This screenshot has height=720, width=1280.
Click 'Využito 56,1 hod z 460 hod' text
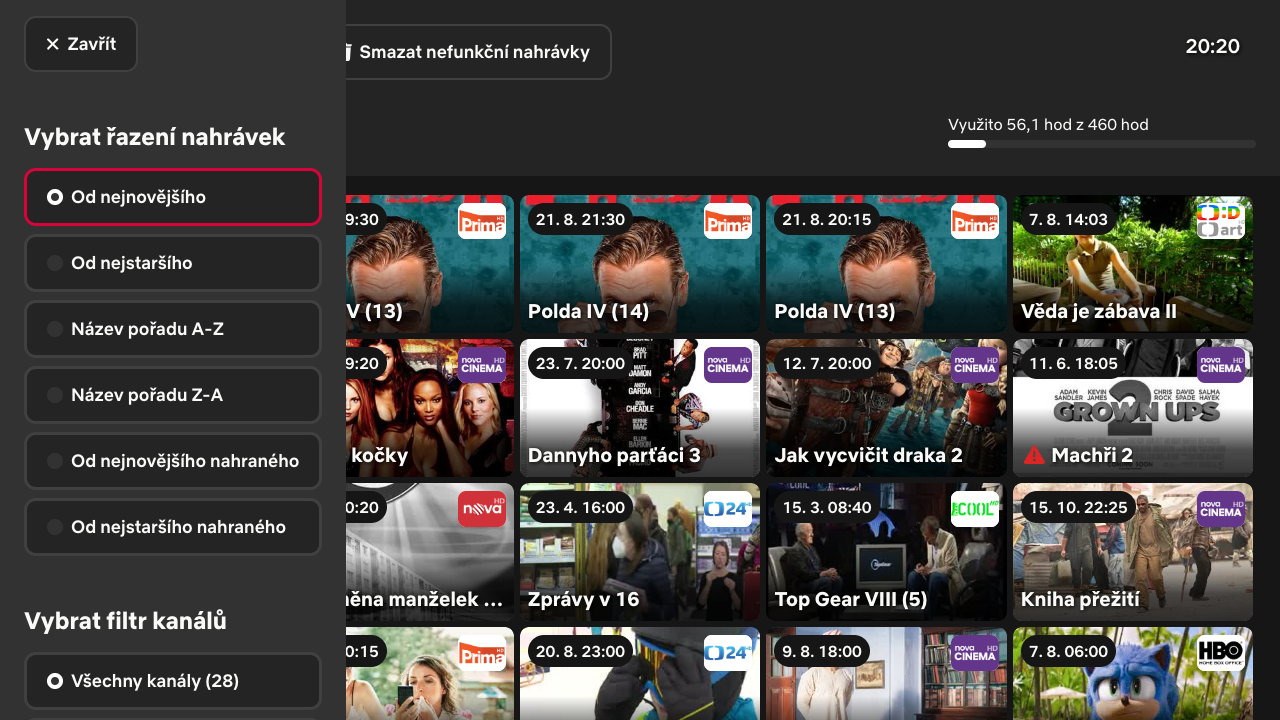pyautogui.click(x=1048, y=125)
